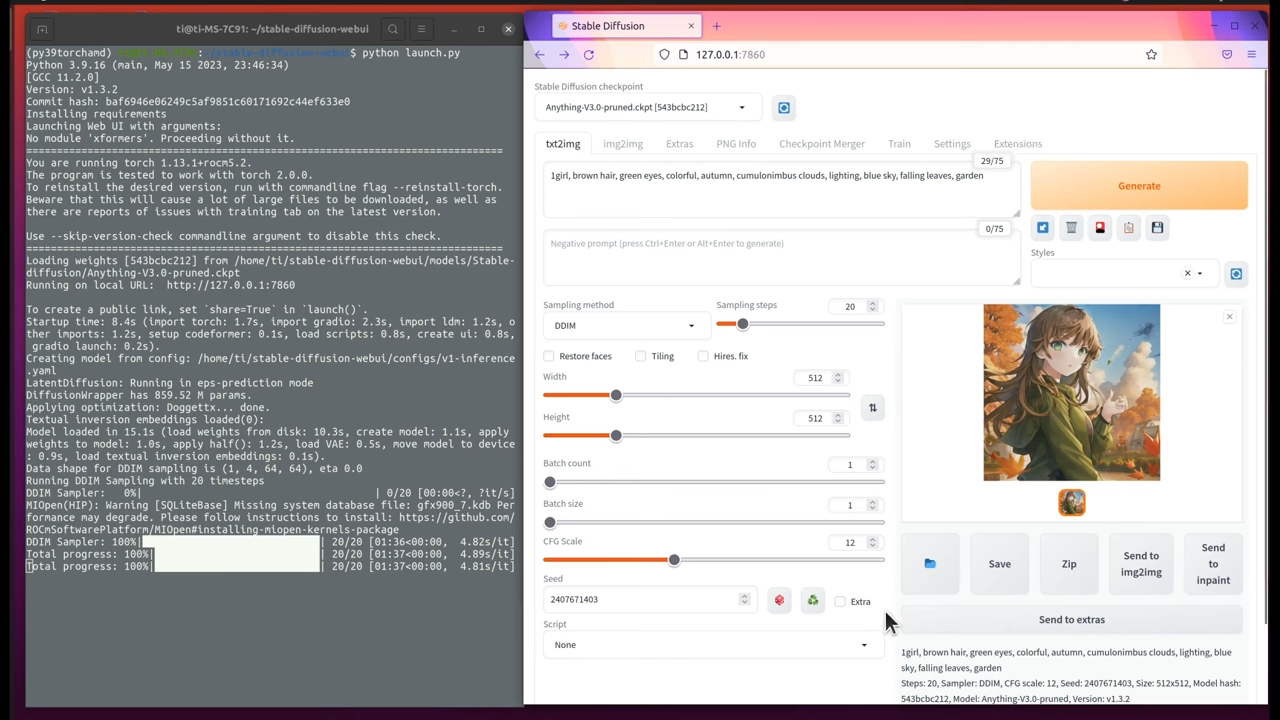Reuse last seed with recycle icon

(813, 601)
